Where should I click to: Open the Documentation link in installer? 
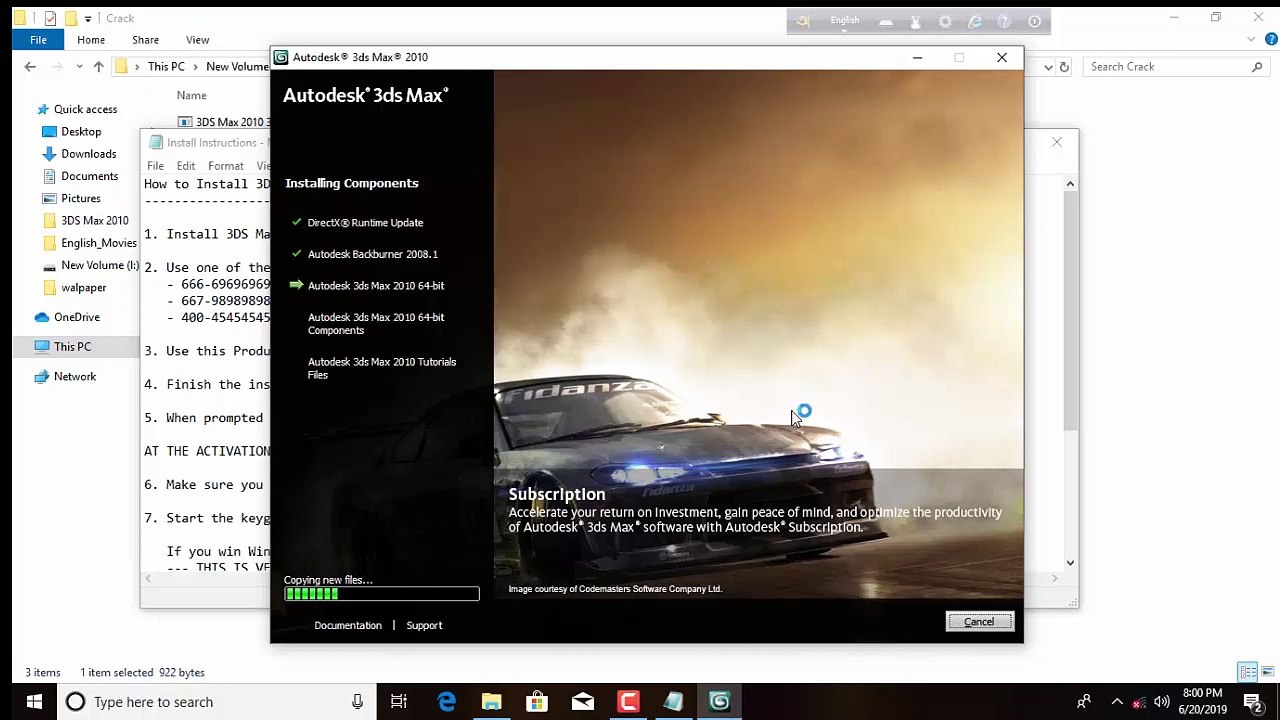click(348, 625)
